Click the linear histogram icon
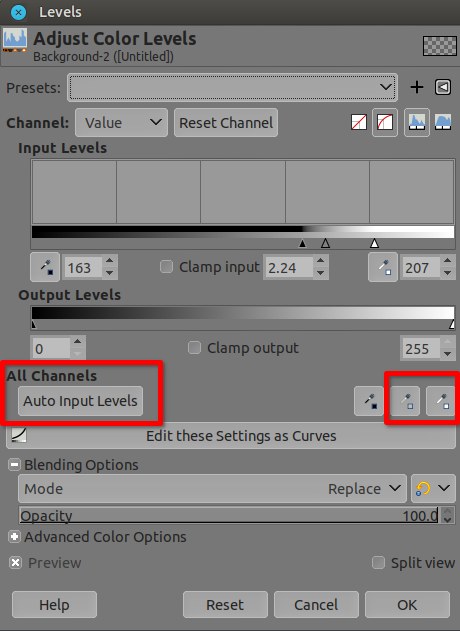 (x=417, y=122)
